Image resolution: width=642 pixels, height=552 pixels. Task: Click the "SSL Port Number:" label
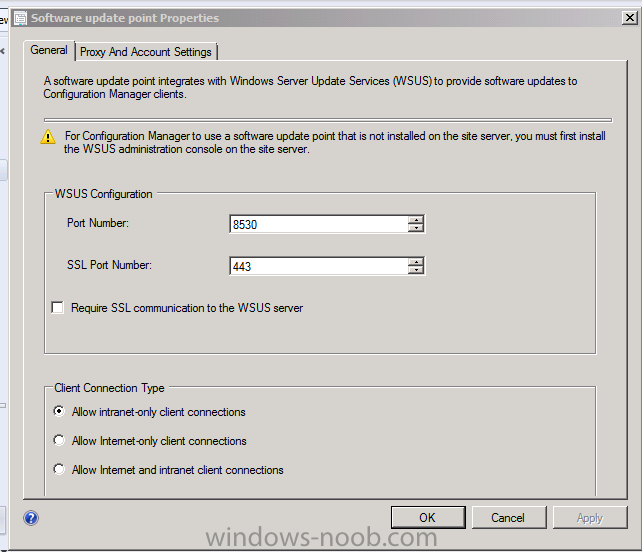109,265
